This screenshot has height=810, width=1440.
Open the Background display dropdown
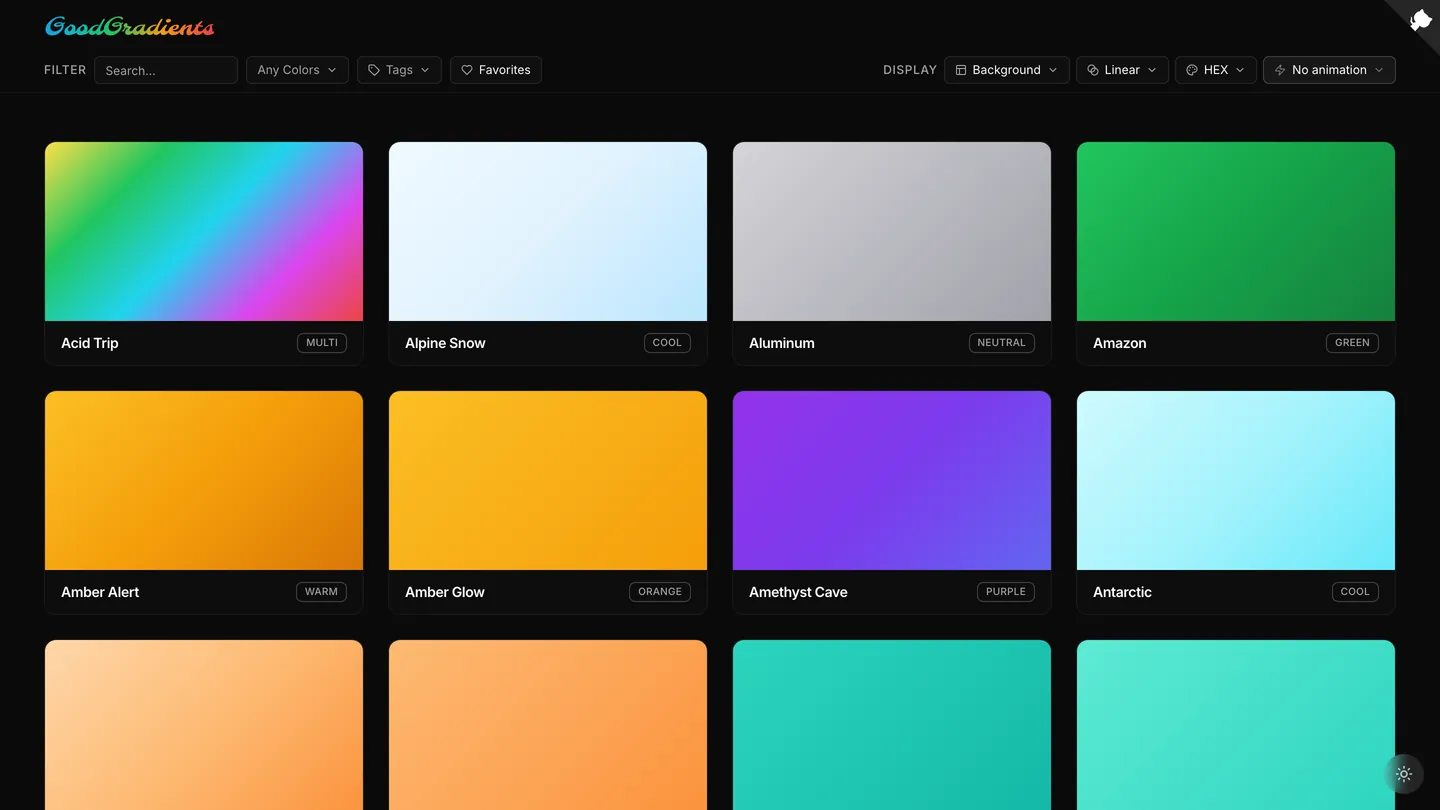coord(1007,70)
